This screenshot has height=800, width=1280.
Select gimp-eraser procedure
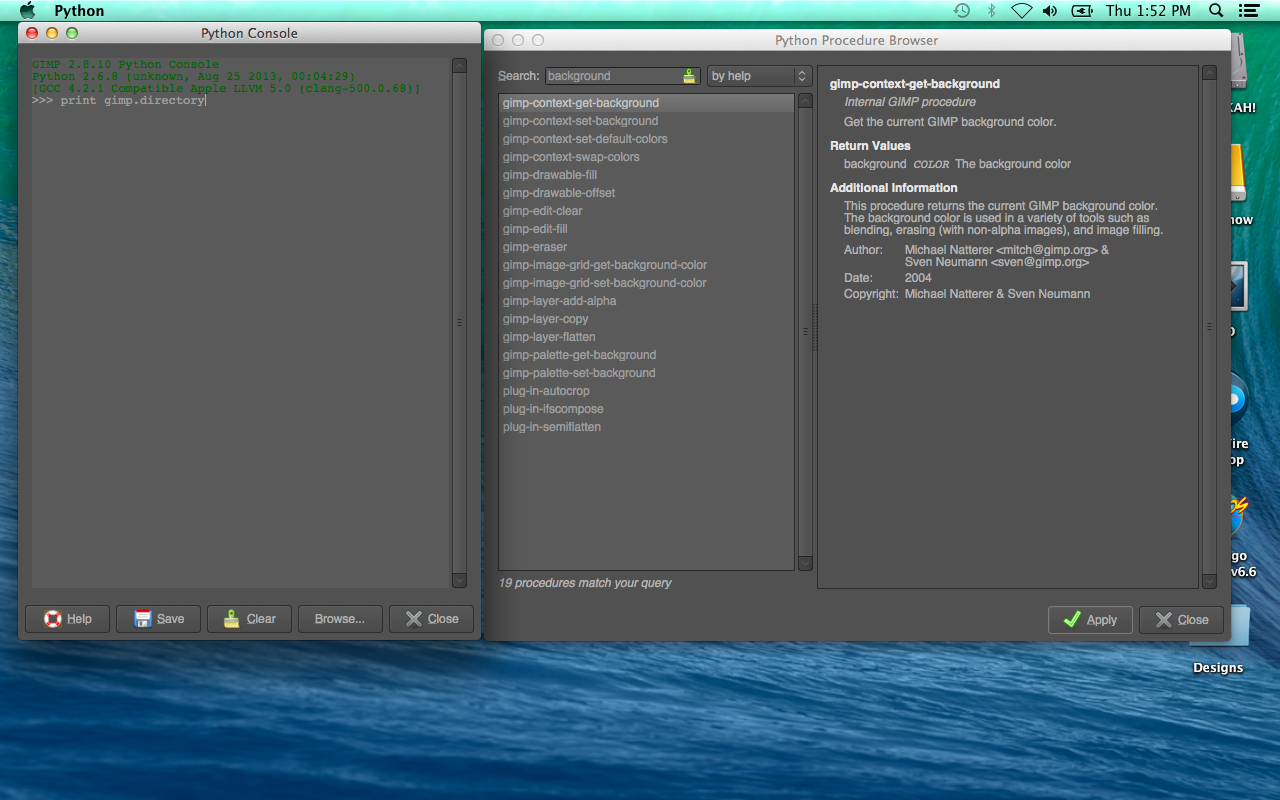[646, 247]
